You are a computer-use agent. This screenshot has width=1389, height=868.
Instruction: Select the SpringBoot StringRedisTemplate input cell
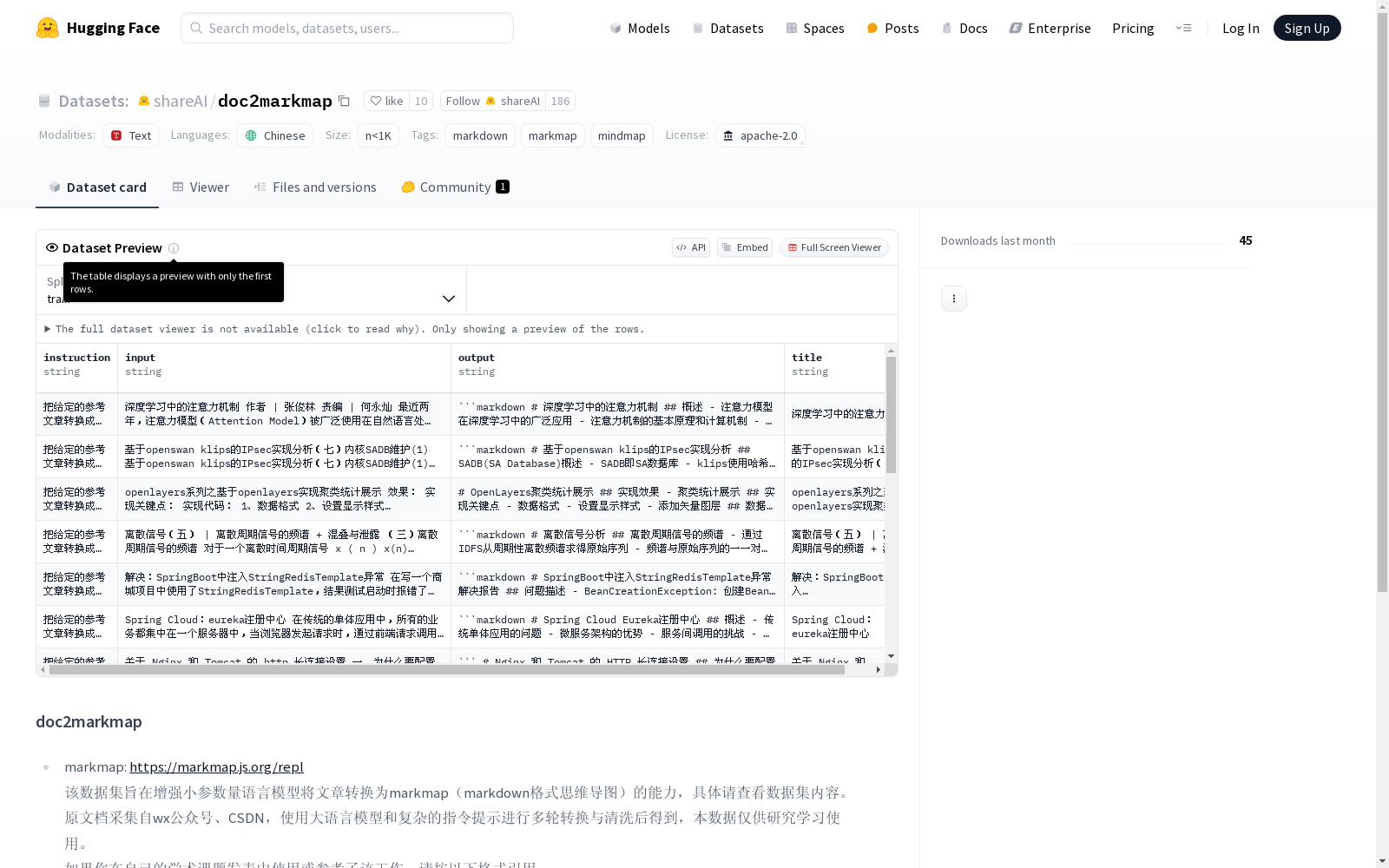click(284, 584)
